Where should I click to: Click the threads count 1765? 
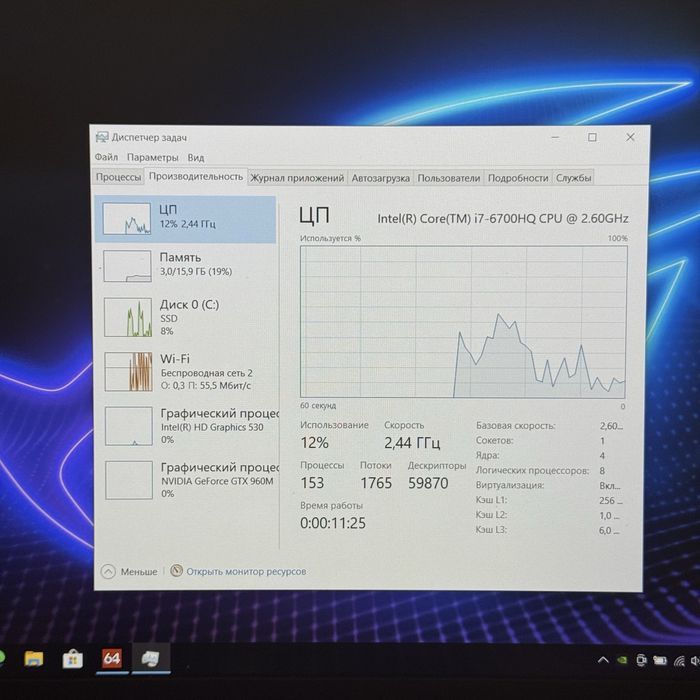[x=376, y=483]
